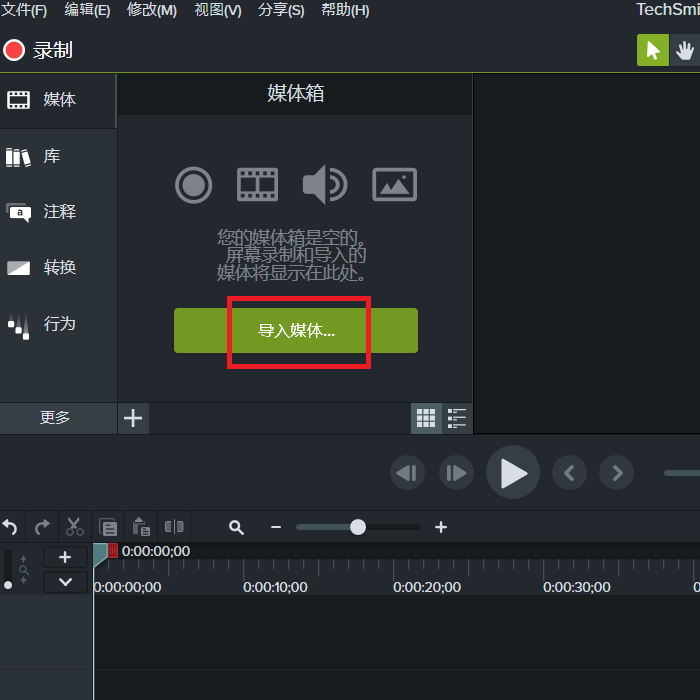Add a new track with plus button

pyautogui.click(x=65, y=557)
